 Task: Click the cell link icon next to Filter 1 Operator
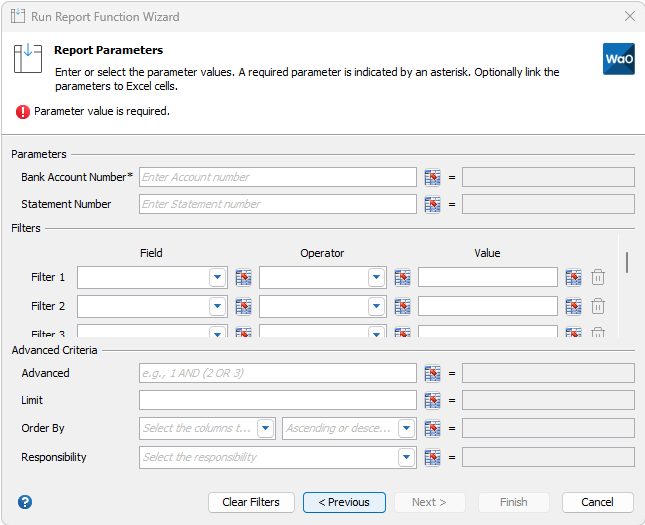[402, 278]
